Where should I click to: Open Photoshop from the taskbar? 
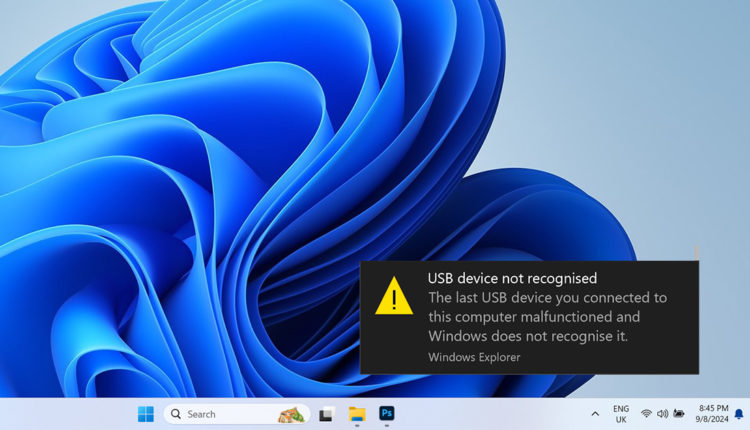[x=386, y=413]
